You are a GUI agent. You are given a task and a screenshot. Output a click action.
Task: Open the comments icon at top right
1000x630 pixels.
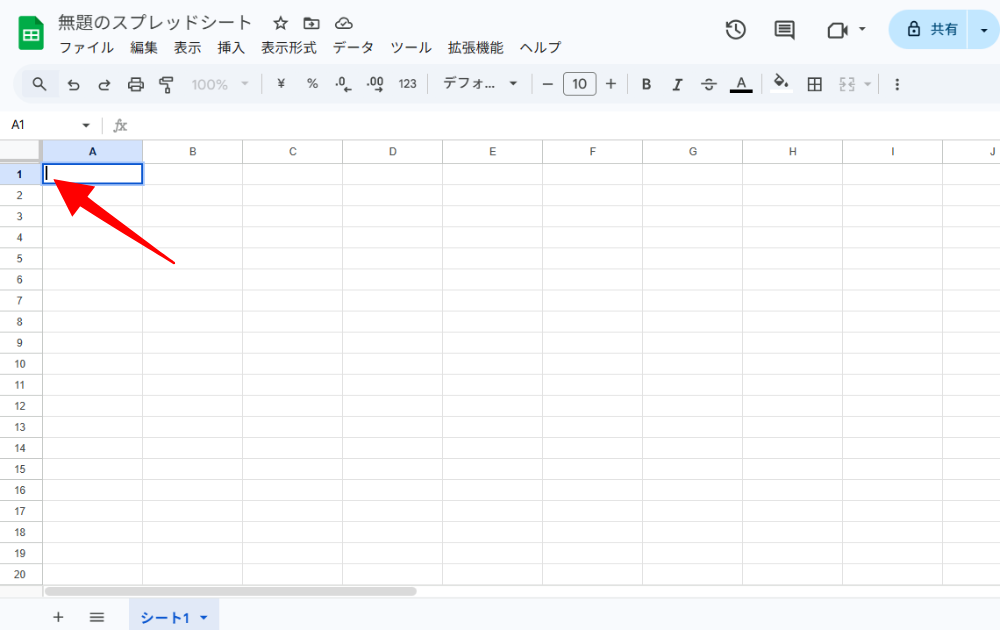785,30
